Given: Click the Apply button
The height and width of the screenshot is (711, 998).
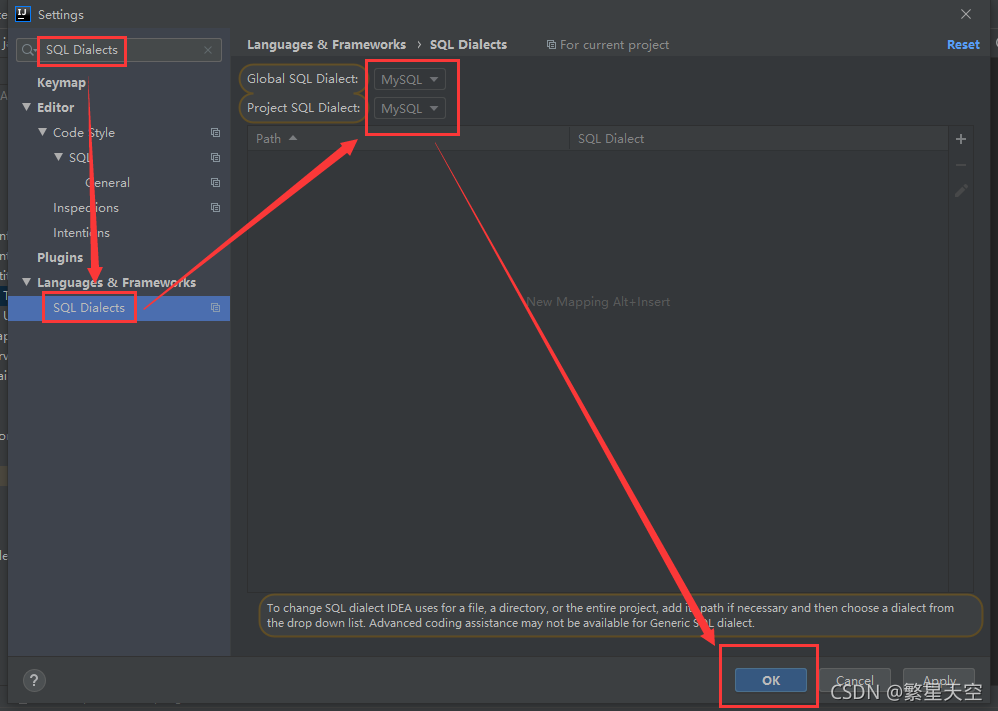Looking at the screenshot, I should point(939,680).
